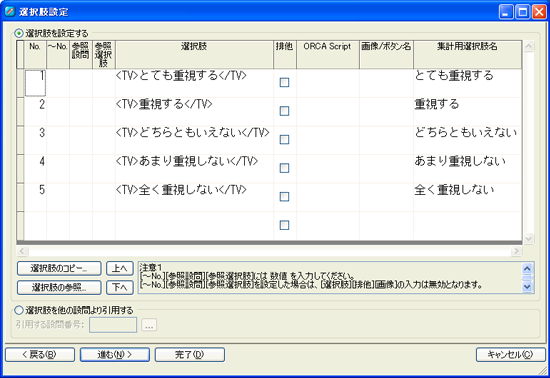Select the No. cell containing 5
550x378 pixels.
pyautogui.click(x=35, y=197)
